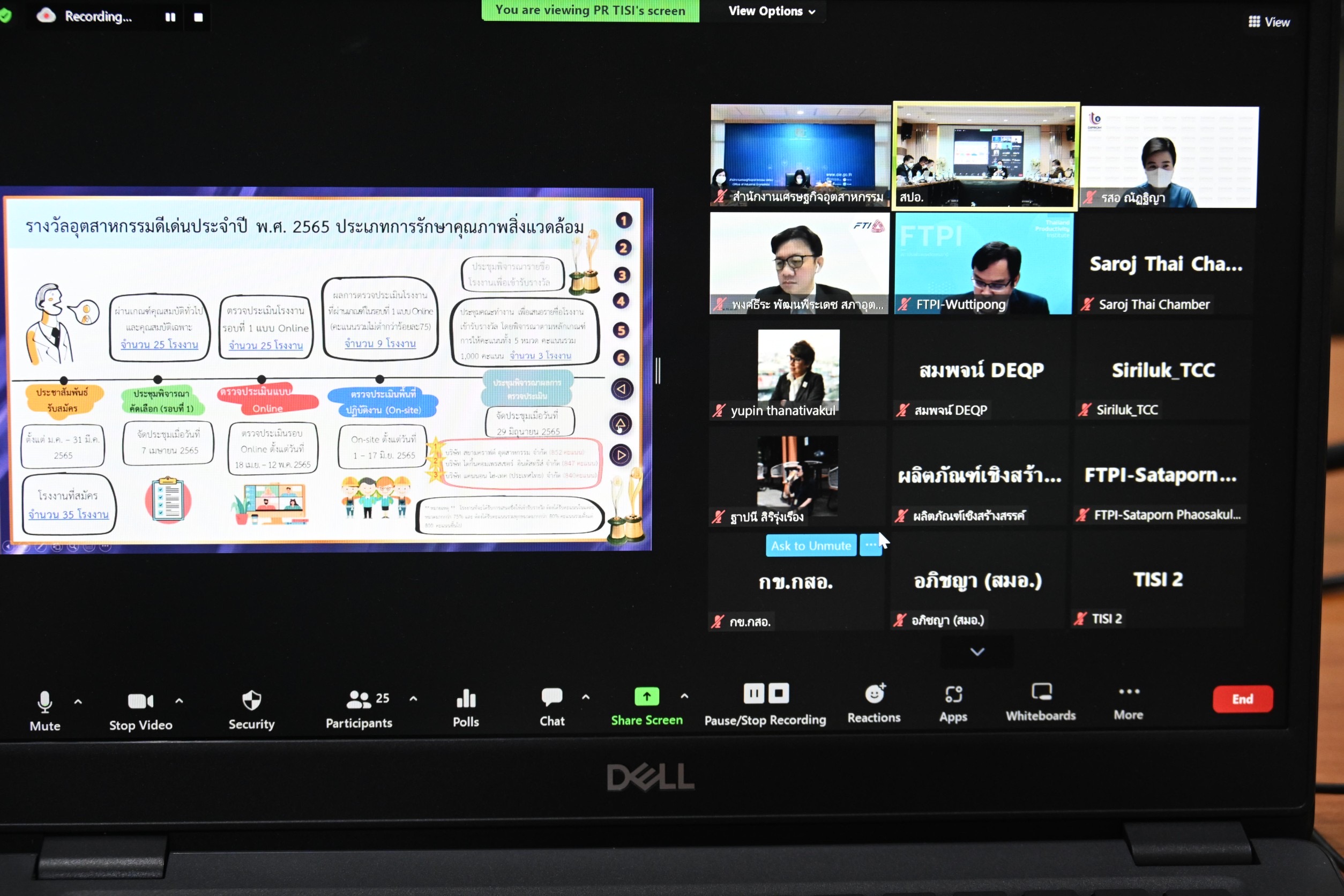Click the จำนวน 3 โรงงาน link on slide
Viewport: 1344px width, 896px height.
click(540, 355)
